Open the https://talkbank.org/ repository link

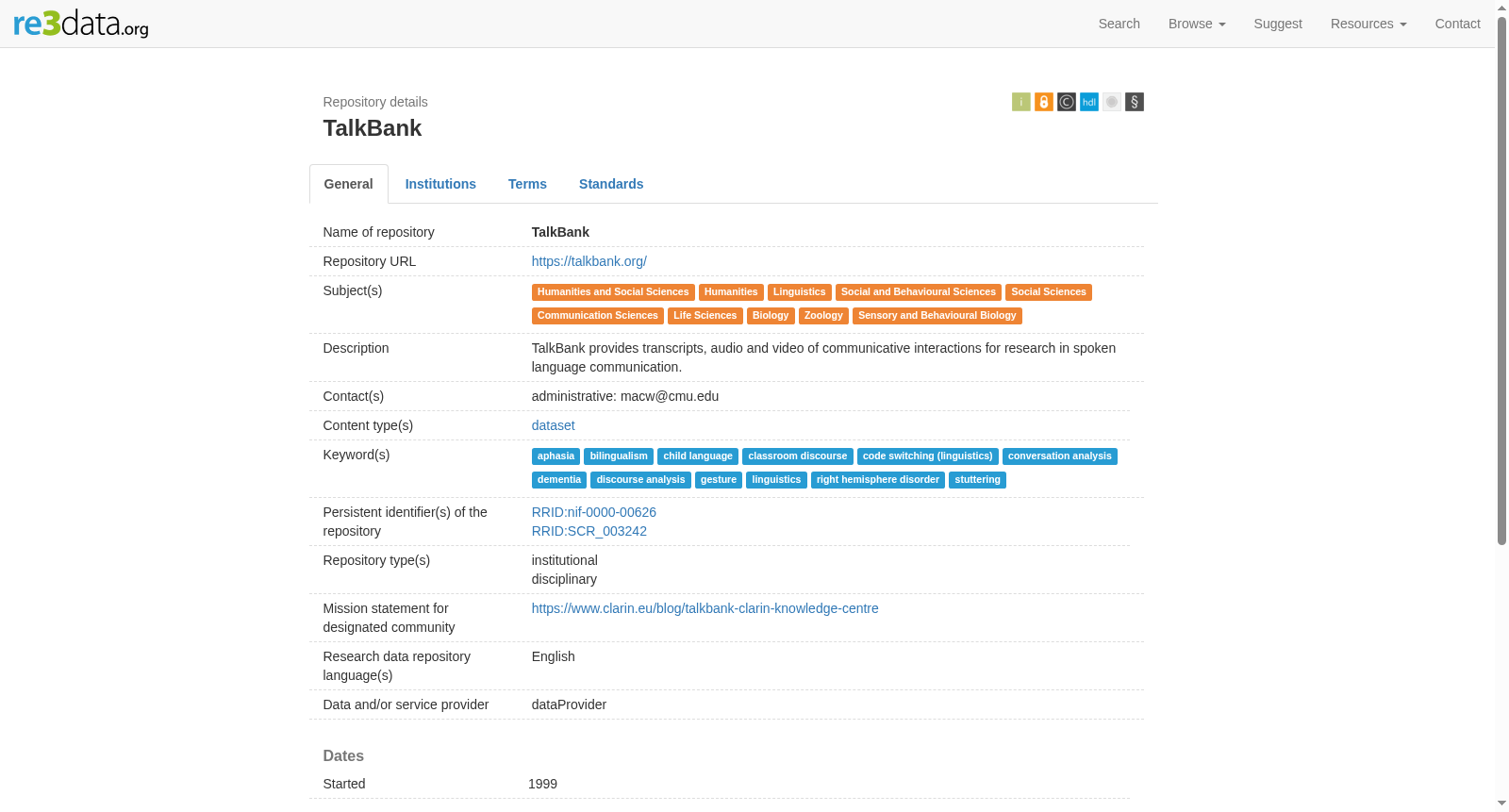589,261
